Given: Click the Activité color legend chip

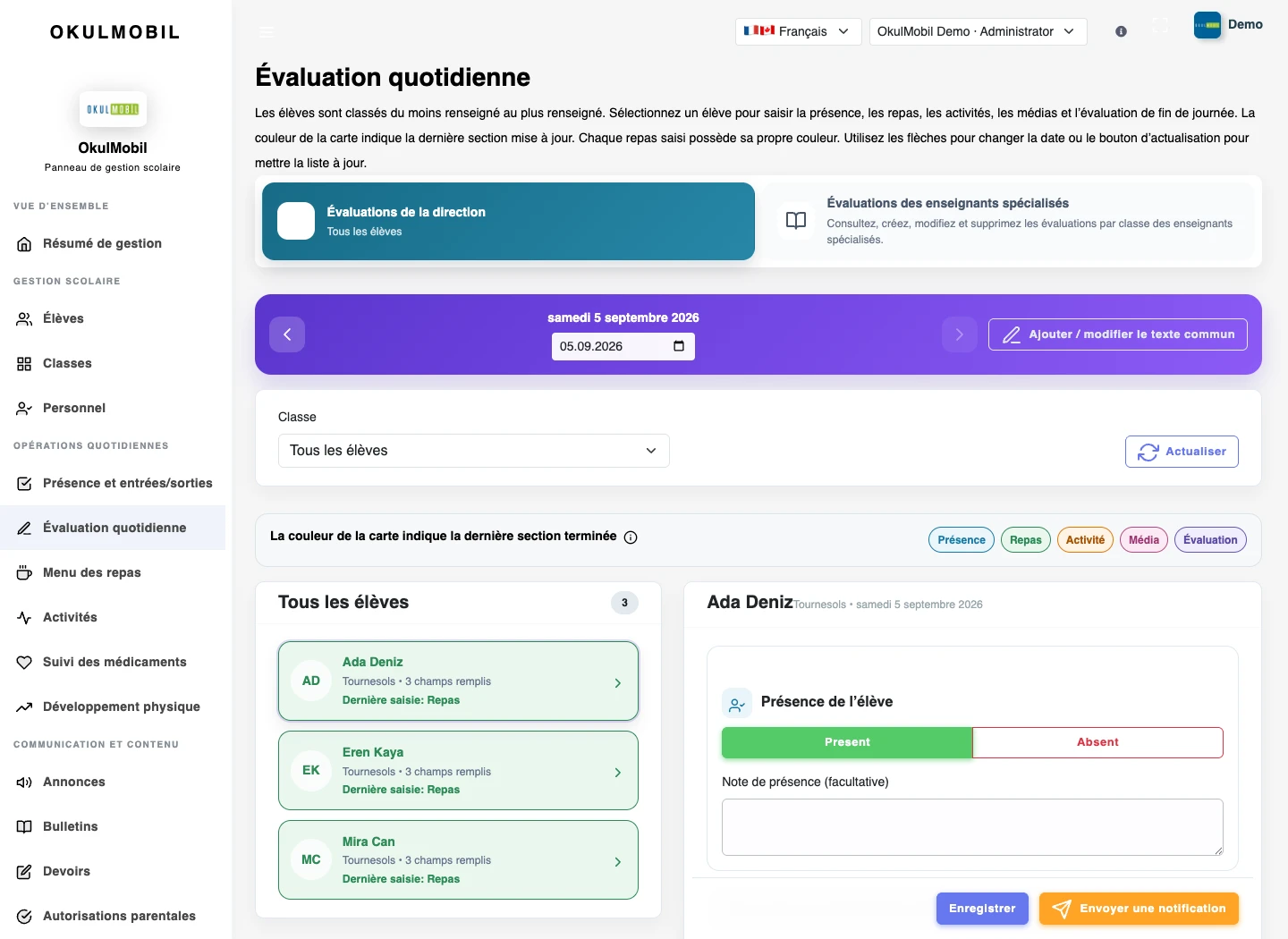Looking at the screenshot, I should click(1085, 540).
